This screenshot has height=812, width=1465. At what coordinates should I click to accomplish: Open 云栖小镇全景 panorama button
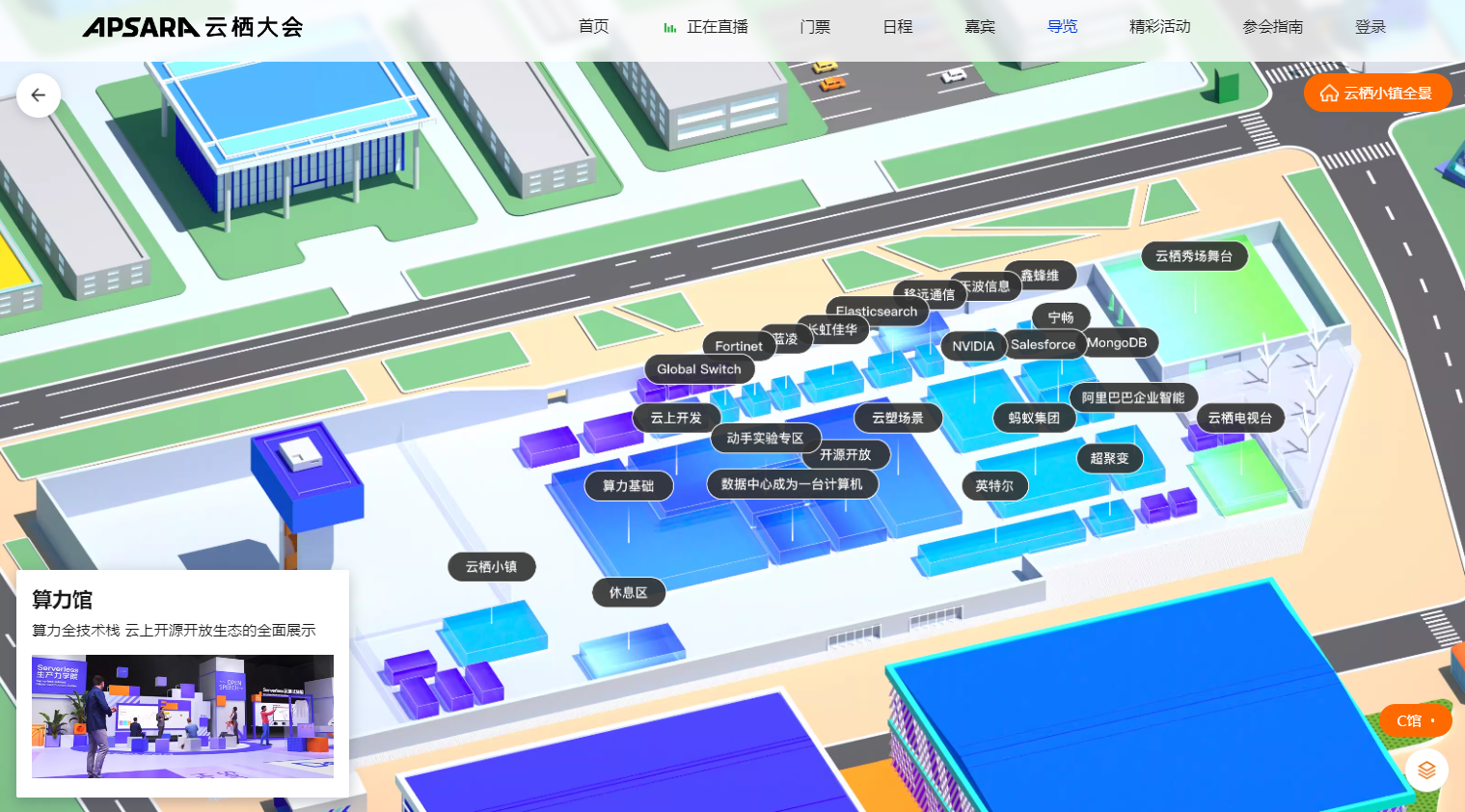pyautogui.click(x=1377, y=93)
